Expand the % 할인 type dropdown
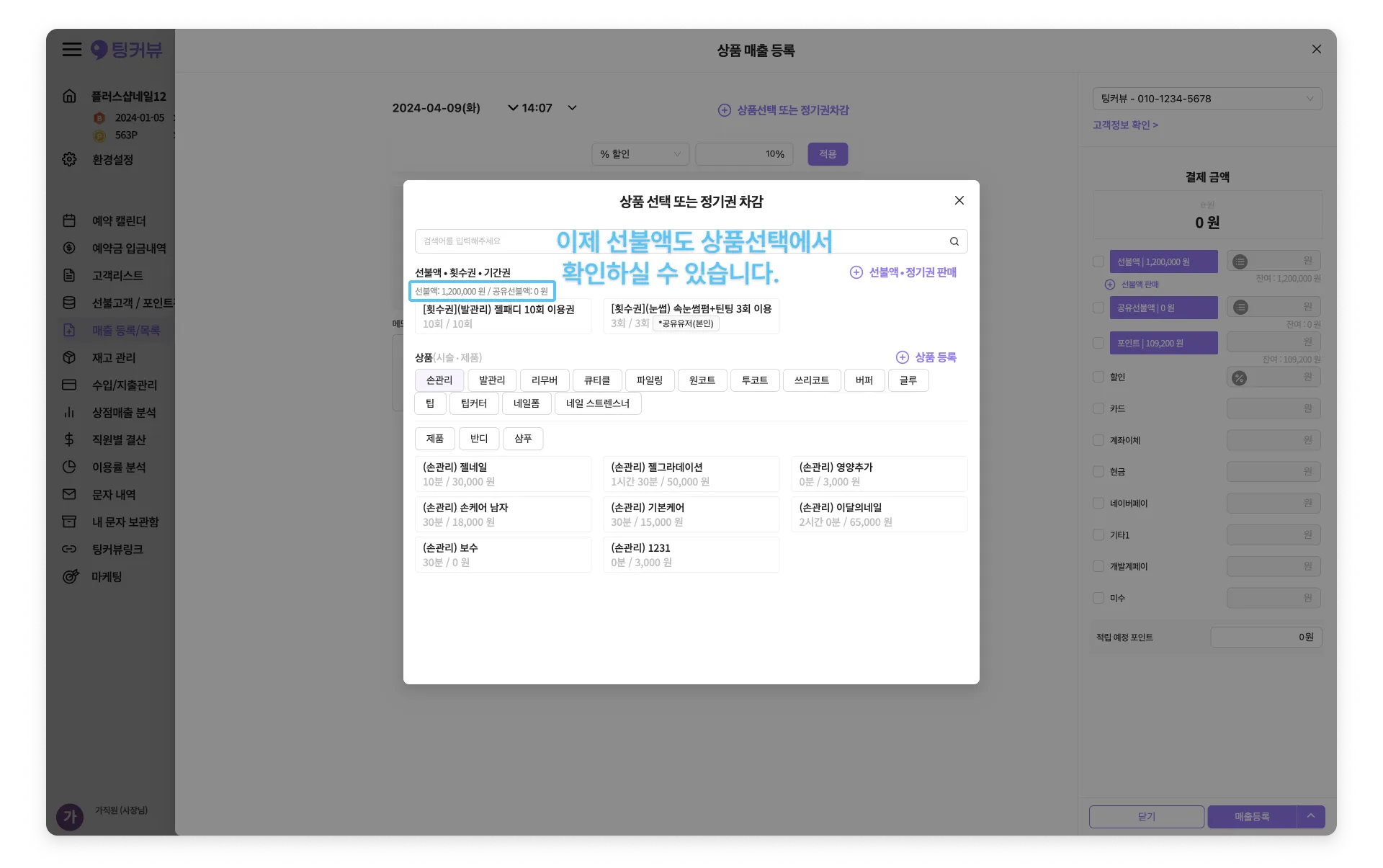1383x868 pixels. pos(640,154)
